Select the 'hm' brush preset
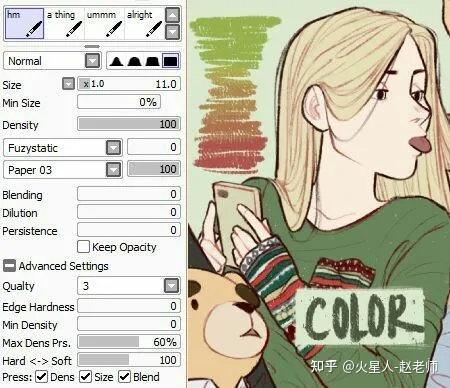450x388 pixels. 24,24
